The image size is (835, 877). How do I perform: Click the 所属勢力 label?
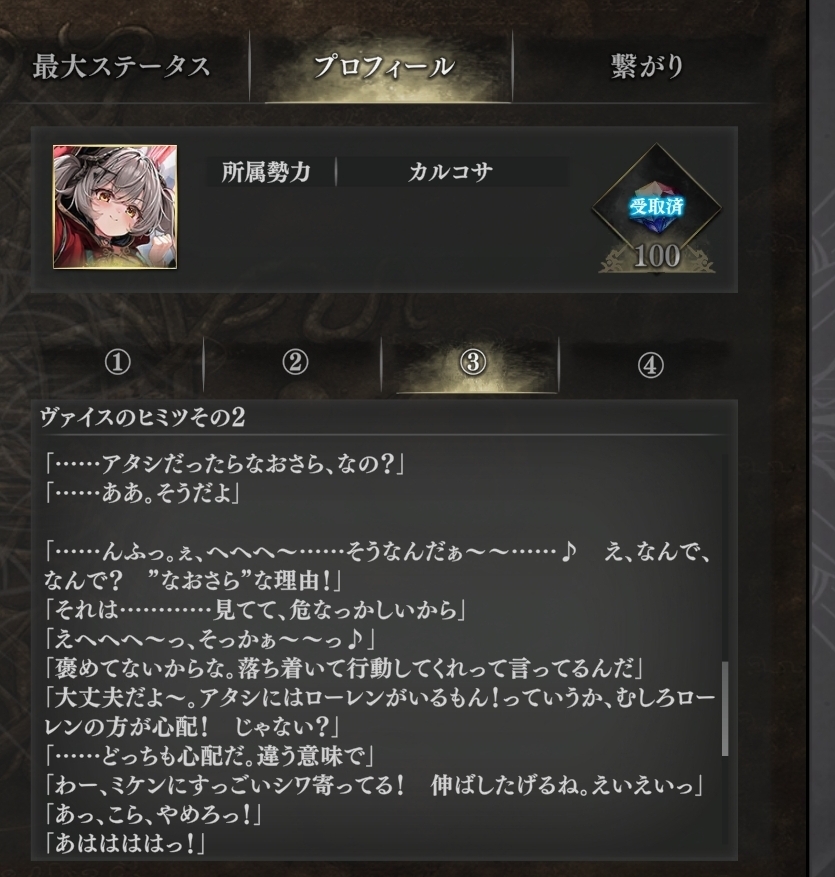266,172
